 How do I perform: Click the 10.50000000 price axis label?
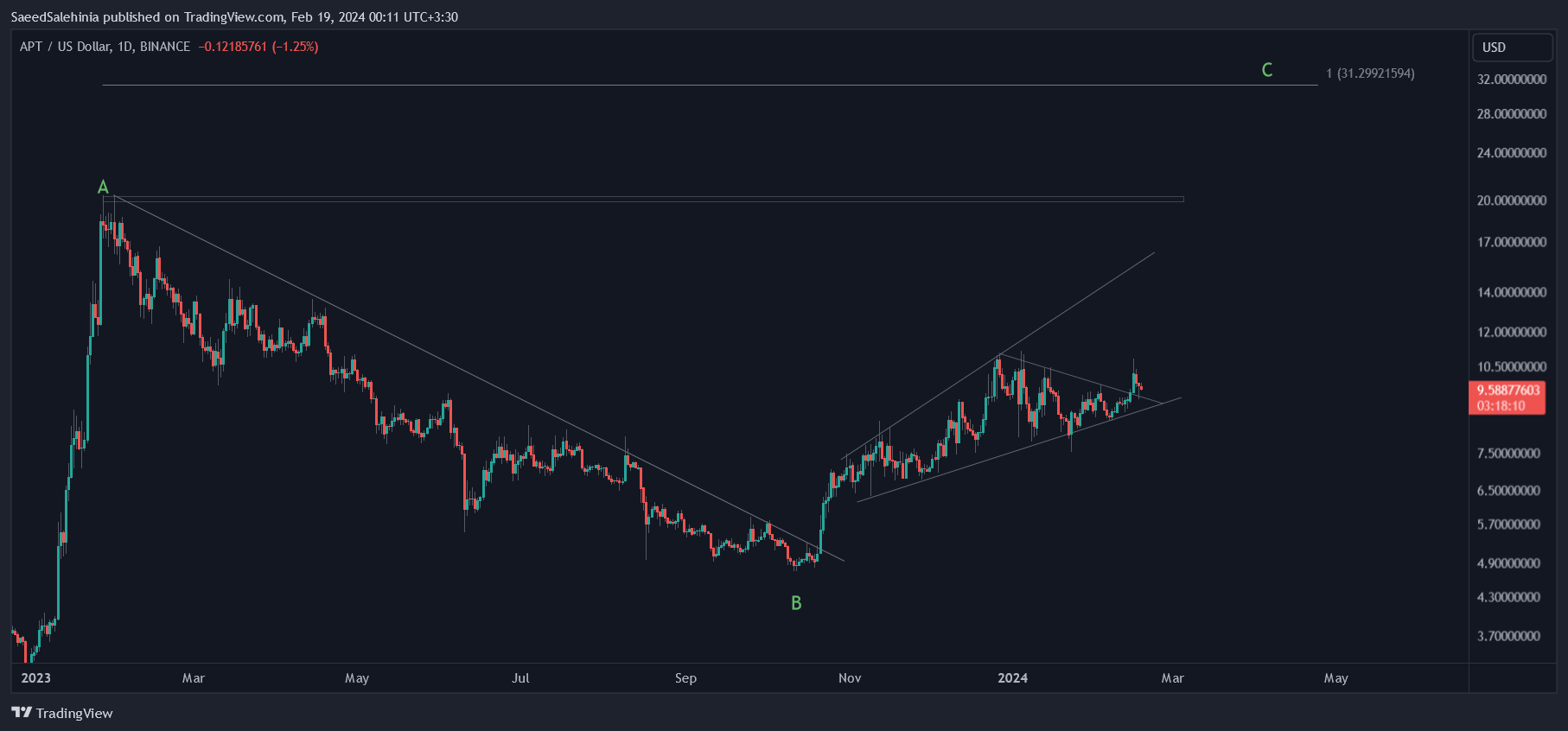click(x=1512, y=367)
